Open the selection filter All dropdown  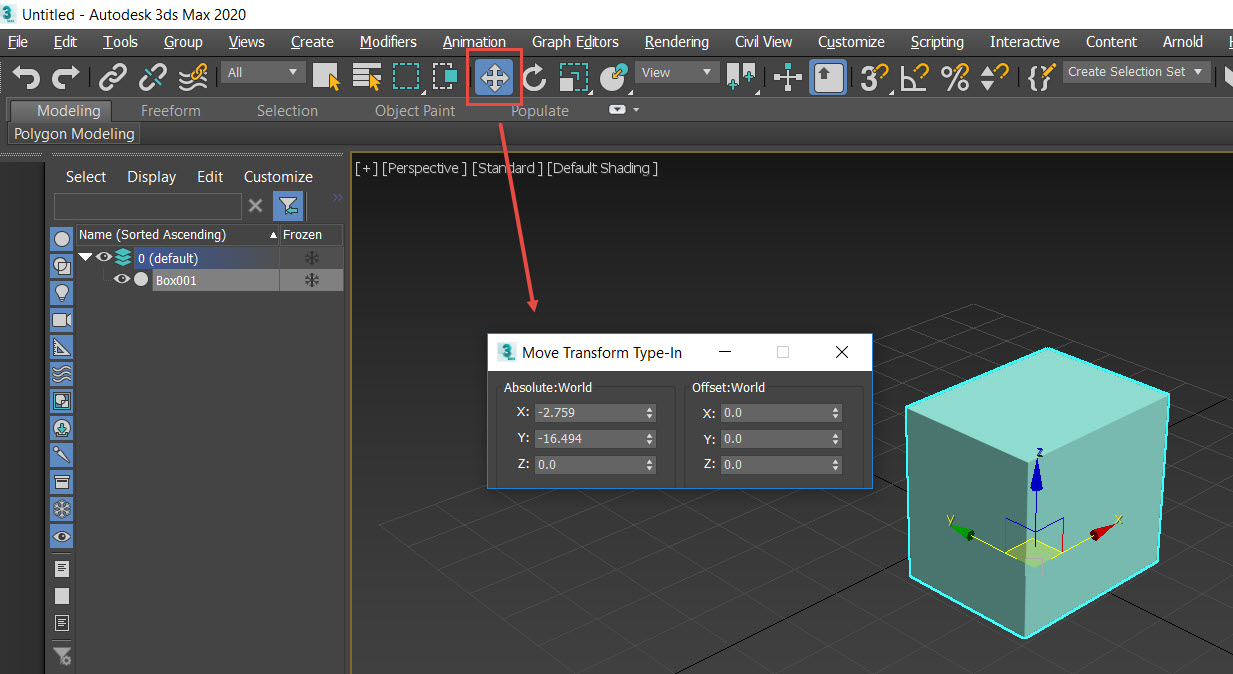pos(262,72)
